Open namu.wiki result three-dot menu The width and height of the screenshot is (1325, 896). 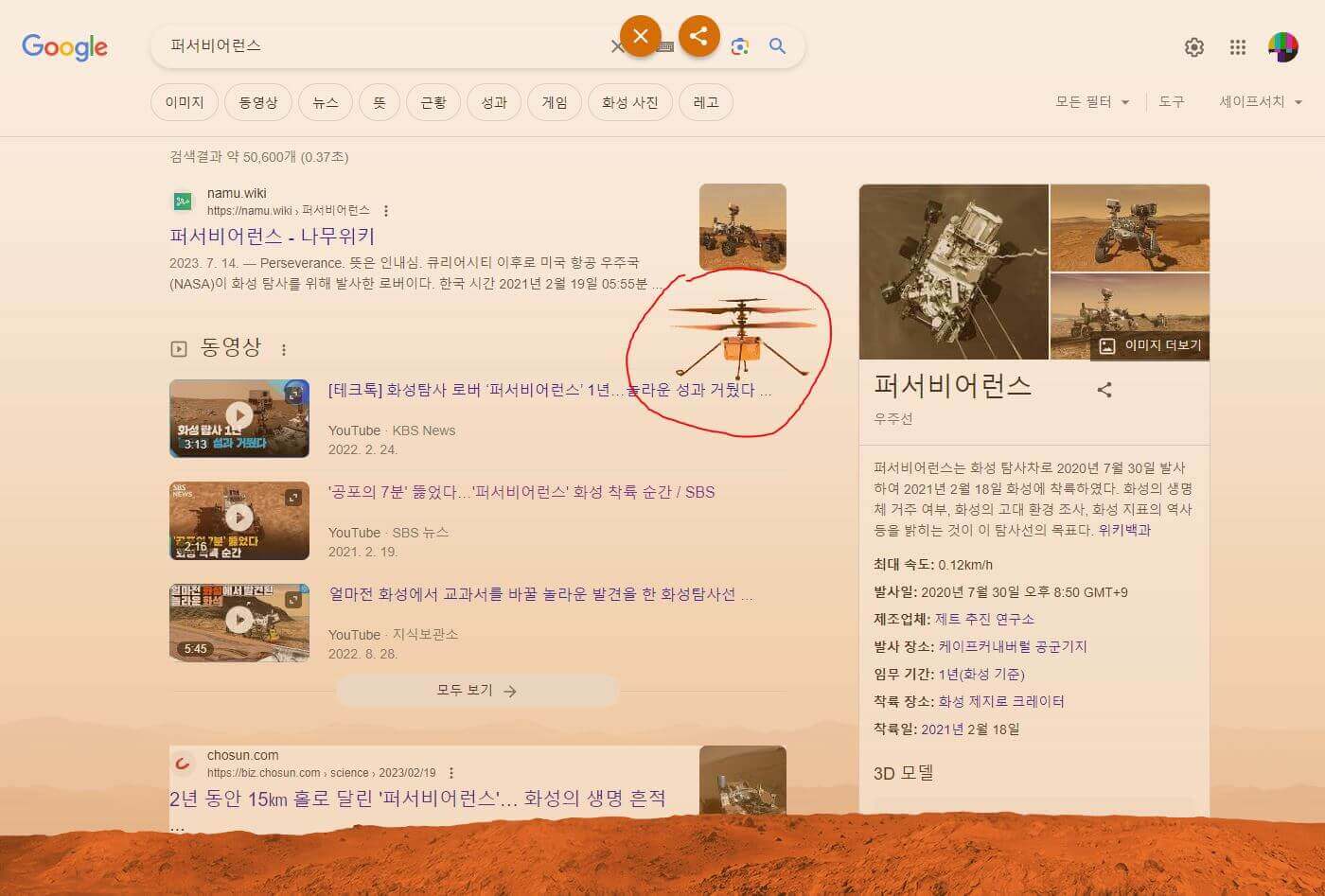click(x=386, y=211)
